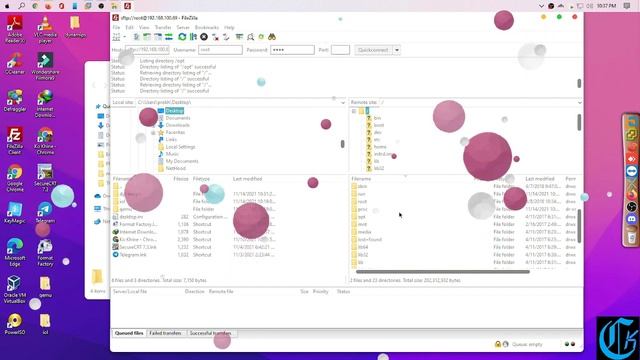Viewport: 640px width, 360px height.
Task: Select the root folder in remote list
Action: click(x=362, y=202)
